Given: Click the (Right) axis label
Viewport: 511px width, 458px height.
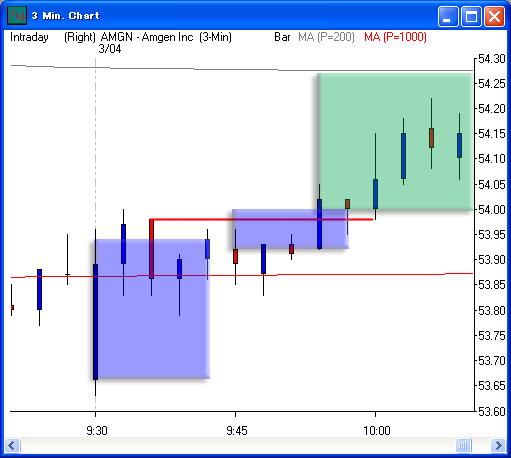Looking at the screenshot, I should coord(80,37).
